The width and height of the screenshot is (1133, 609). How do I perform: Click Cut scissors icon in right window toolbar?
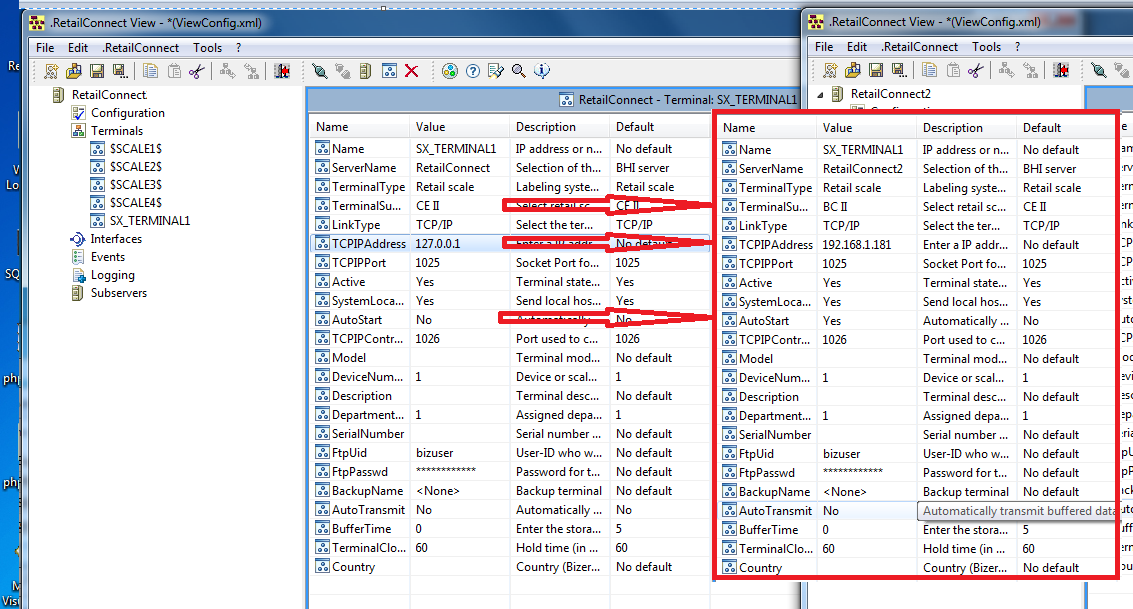point(975,70)
